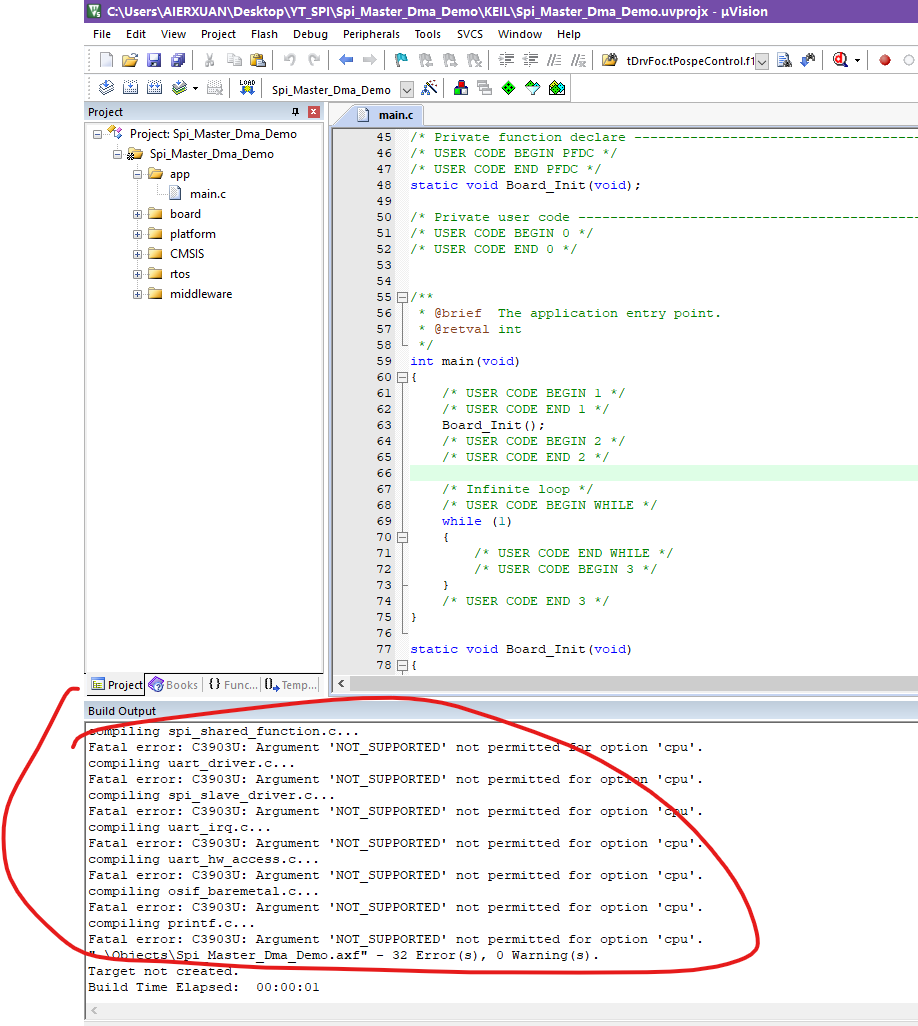The height and width of the screenshot is (1026, 918).
Task: Collapse the Spi_Master_Dma_Demo target node
Action: [117, 154]
